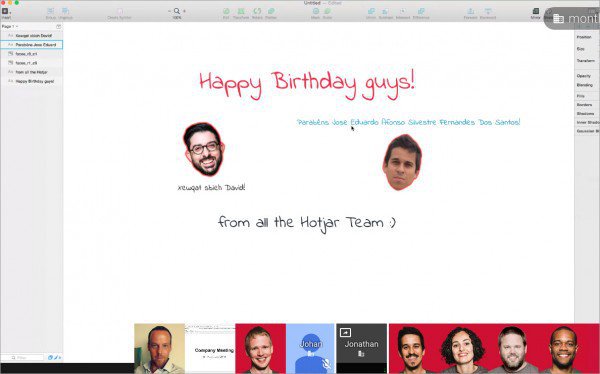This screenshot has height=374, width=600.
Task: Click the Blending option in inspector
Action: [x=585, y=85]
